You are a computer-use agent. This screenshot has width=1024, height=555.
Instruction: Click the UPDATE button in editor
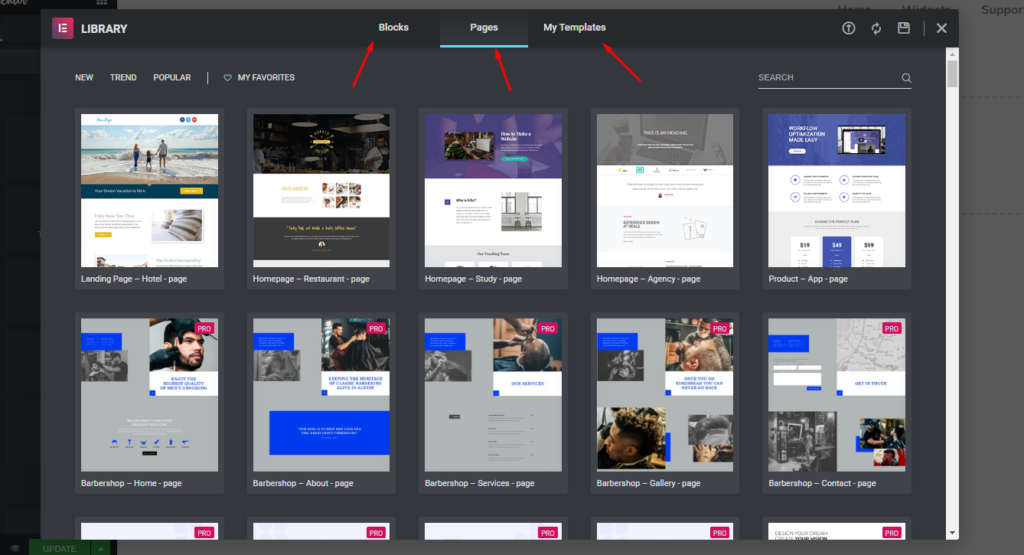[59, 548]
